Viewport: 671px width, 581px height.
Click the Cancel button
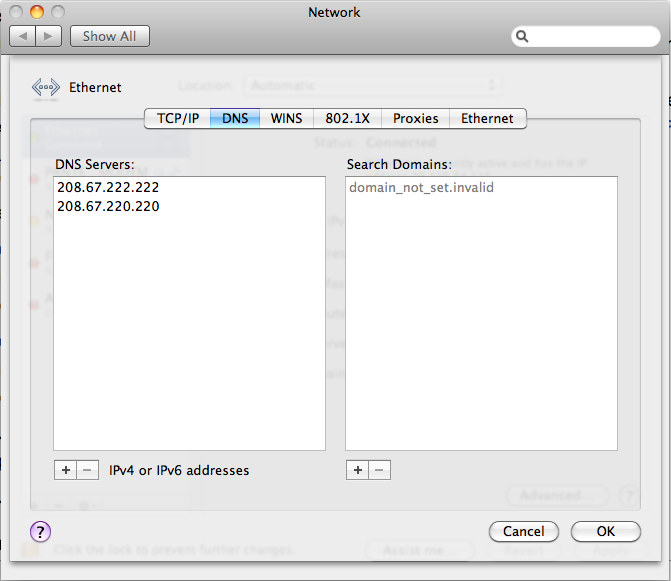tap(524, 531)
